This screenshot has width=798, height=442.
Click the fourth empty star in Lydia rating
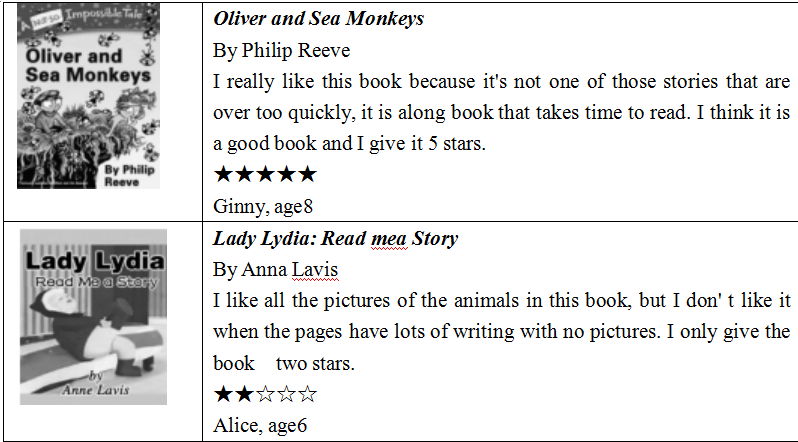(x=287, y=394)
